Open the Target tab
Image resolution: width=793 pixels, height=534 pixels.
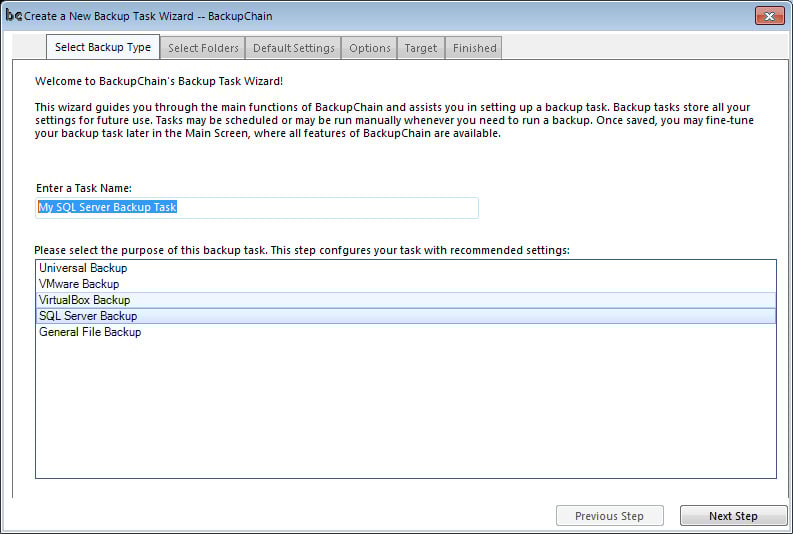(x=420, y=48)
